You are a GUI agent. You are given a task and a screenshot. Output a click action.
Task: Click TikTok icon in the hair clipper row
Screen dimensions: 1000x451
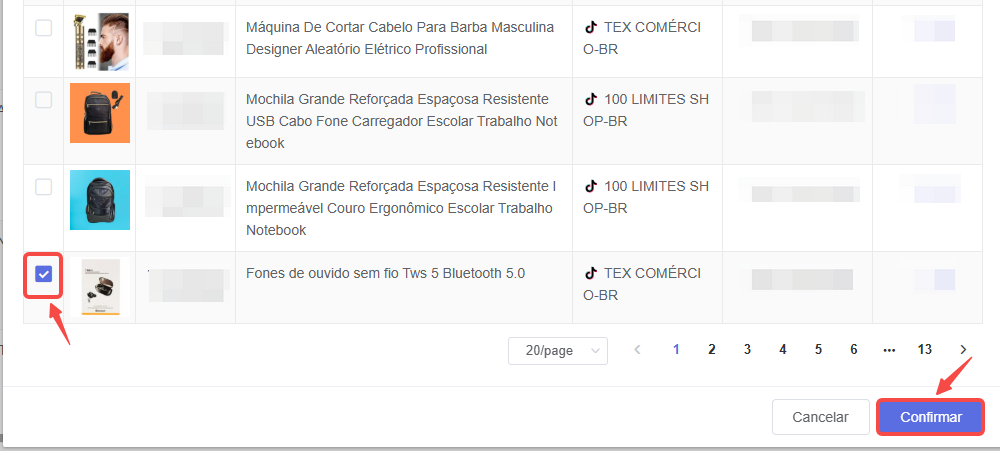(591, 28)
